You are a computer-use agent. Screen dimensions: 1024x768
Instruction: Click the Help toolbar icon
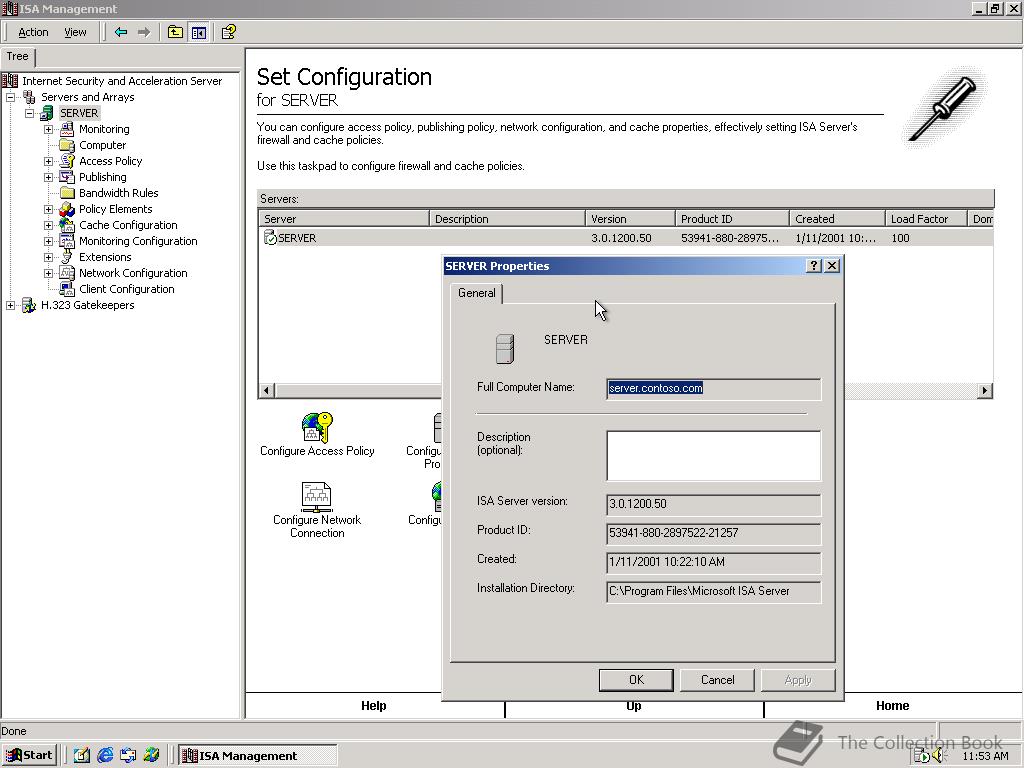tap(229, 32)
